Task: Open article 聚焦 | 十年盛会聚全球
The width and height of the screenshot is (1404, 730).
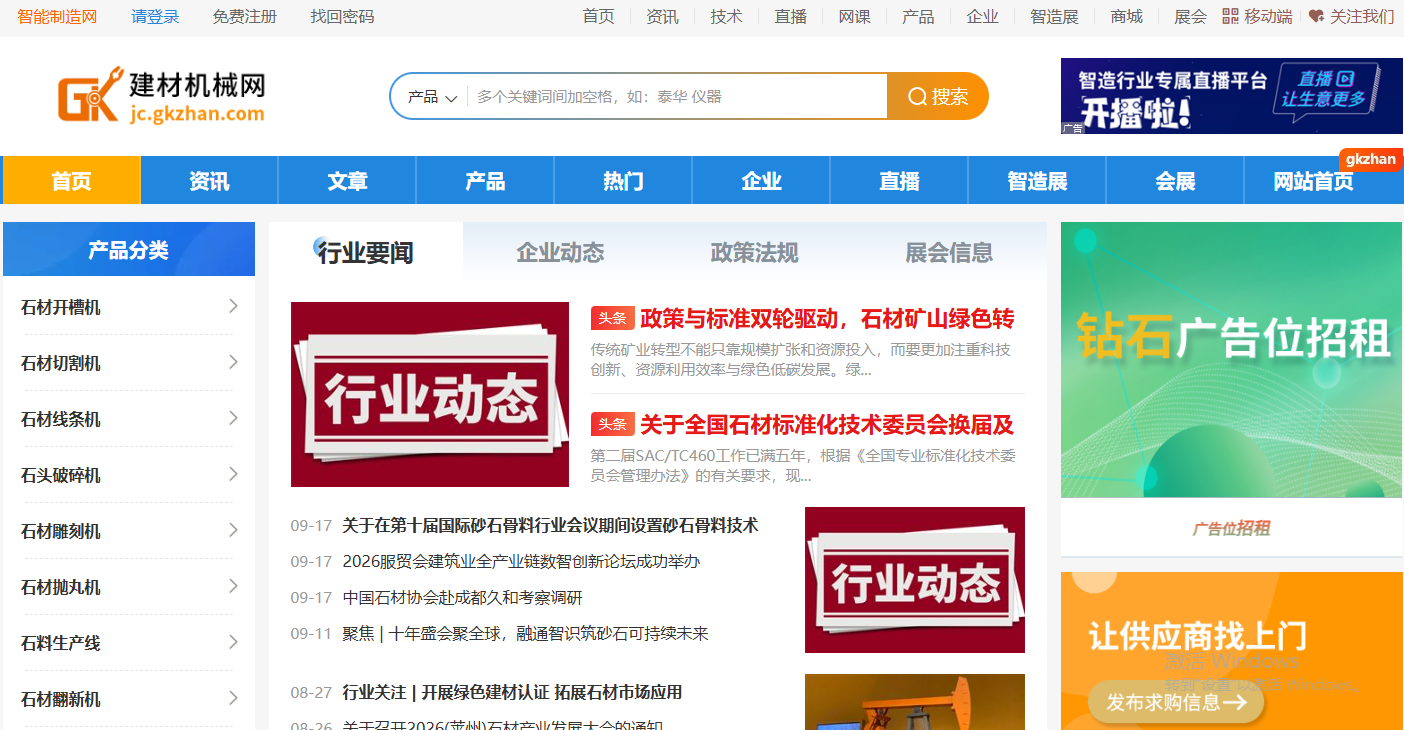Action: [x=525, y=633]
